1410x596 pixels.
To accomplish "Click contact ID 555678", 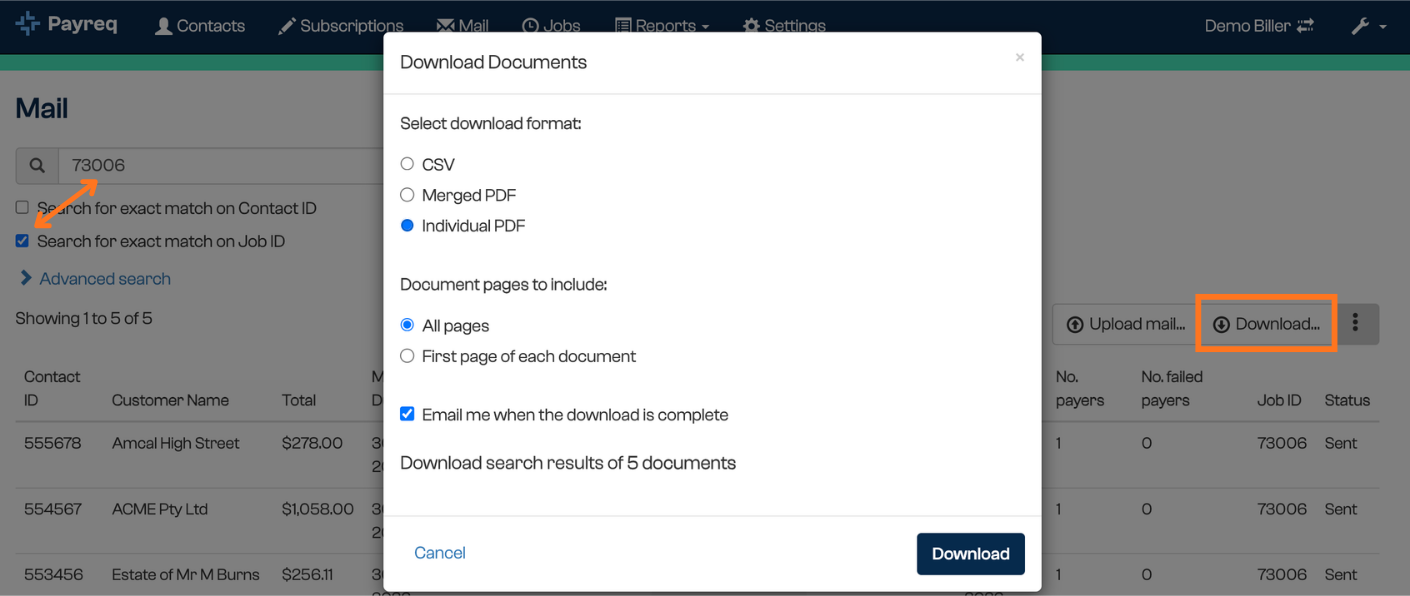I will click(53, 443).
